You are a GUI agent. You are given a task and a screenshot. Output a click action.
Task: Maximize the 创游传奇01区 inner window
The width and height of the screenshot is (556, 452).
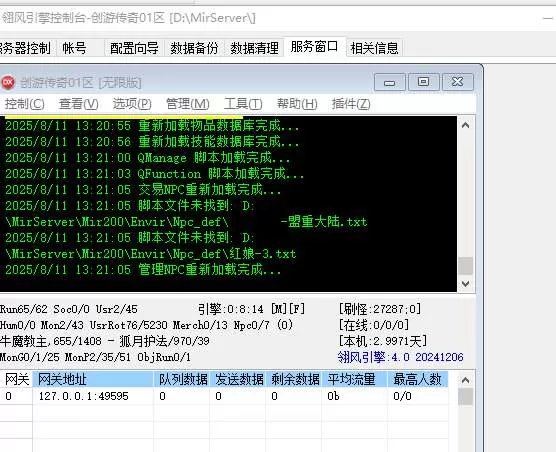tap(423, 82)
